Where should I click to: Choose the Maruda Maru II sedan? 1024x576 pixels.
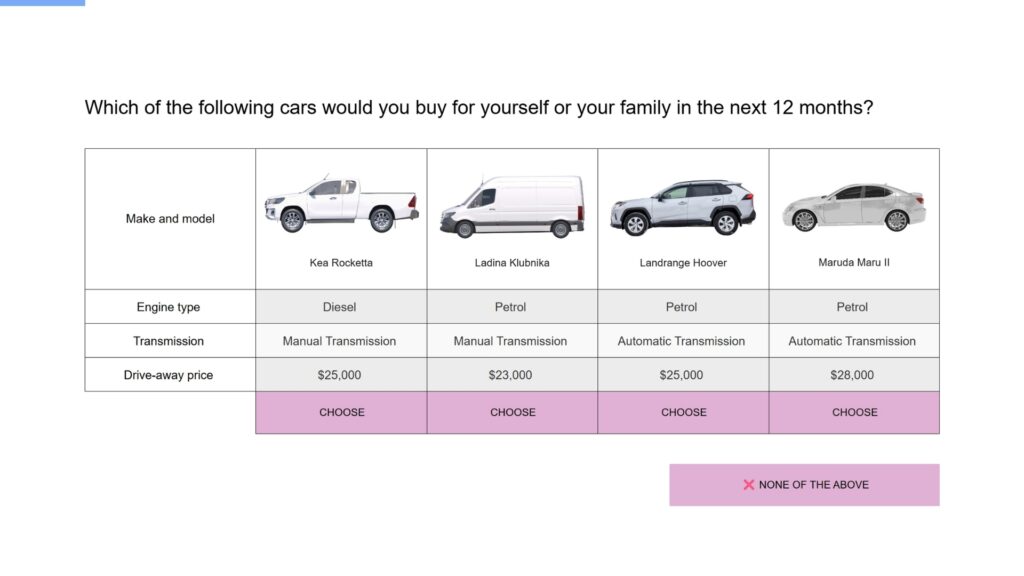point(854,412)
